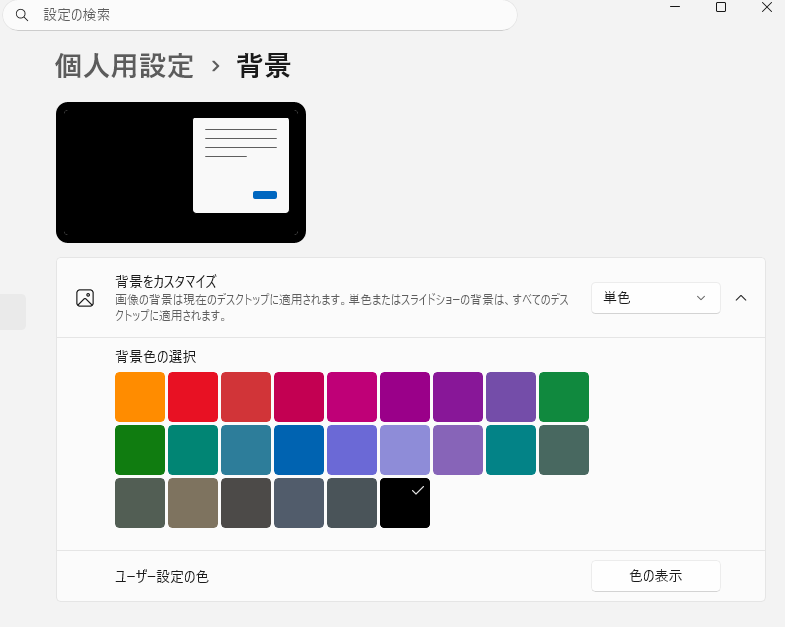Viewport: 785px width, 627px height.
Task: Click the 背景色の選択 heading
Action: tap(156, 357)
